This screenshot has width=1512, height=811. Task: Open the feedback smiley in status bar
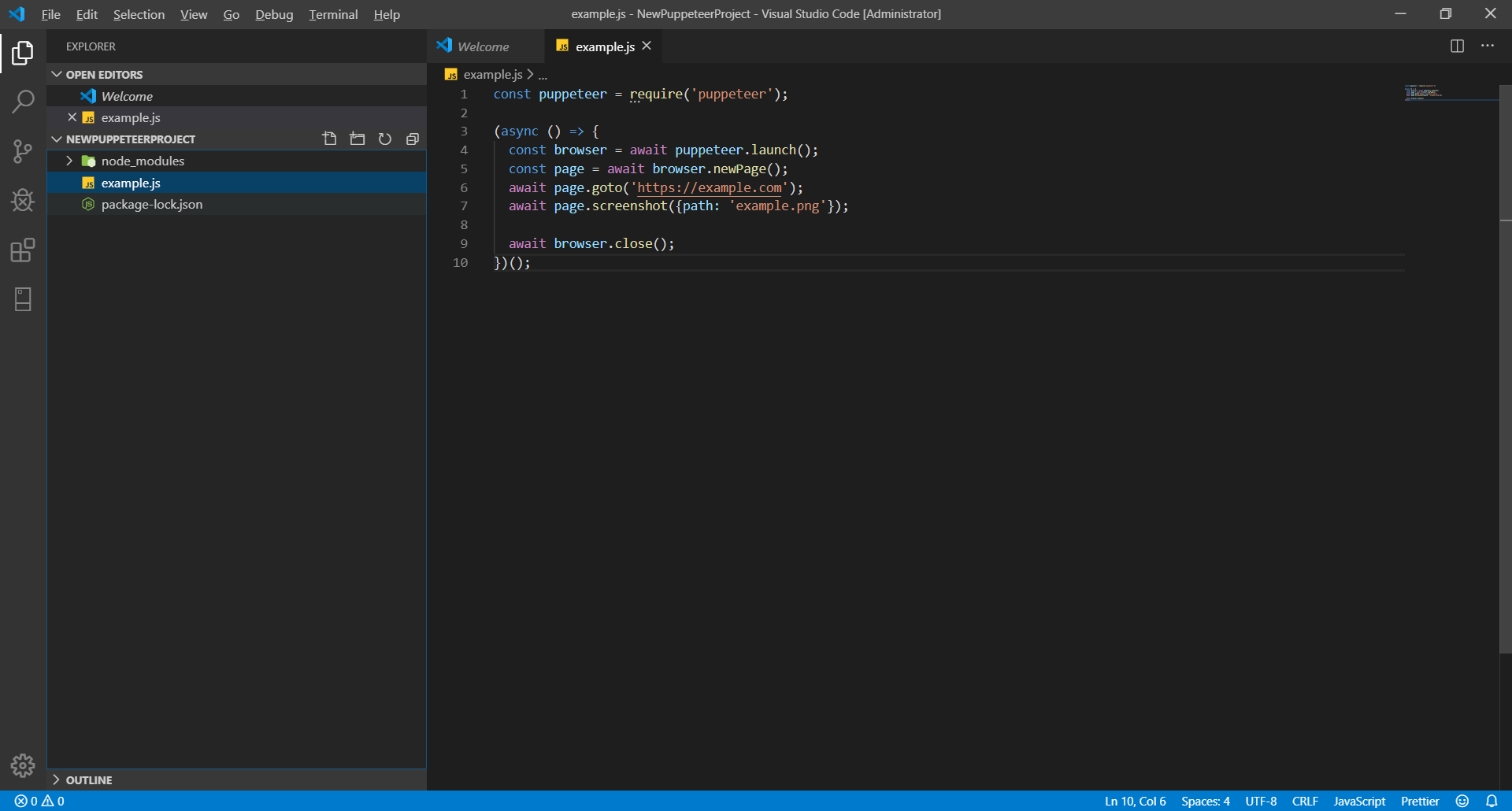[1462, 801]
